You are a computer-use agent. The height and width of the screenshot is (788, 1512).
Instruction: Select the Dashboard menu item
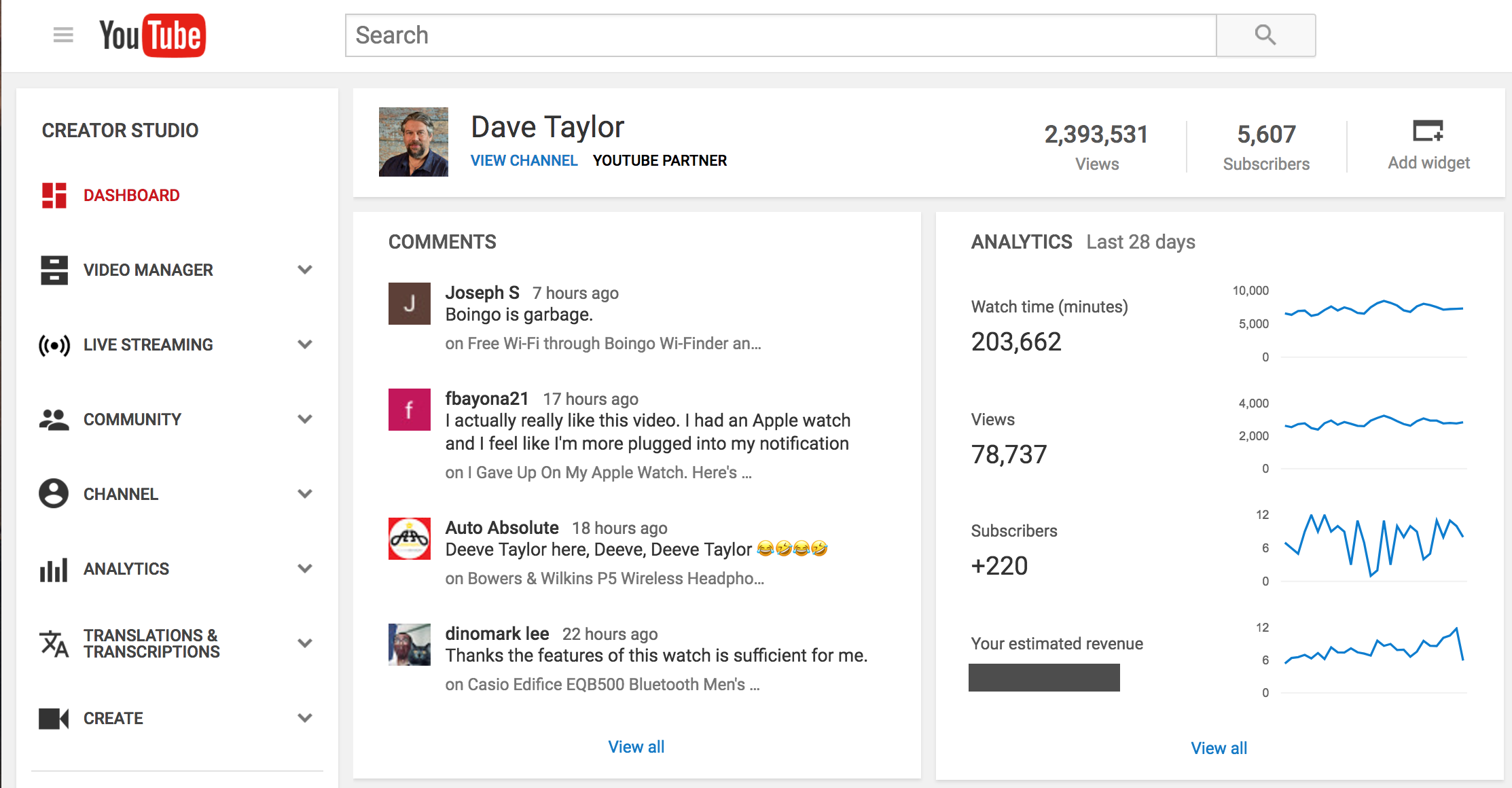[x=131, y=196]
